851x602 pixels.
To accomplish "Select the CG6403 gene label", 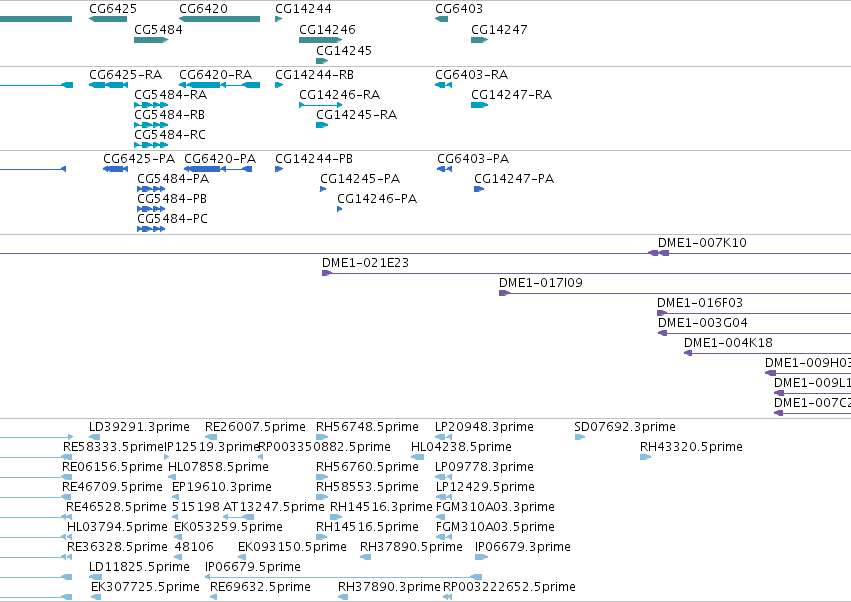I will click(459, 9).
